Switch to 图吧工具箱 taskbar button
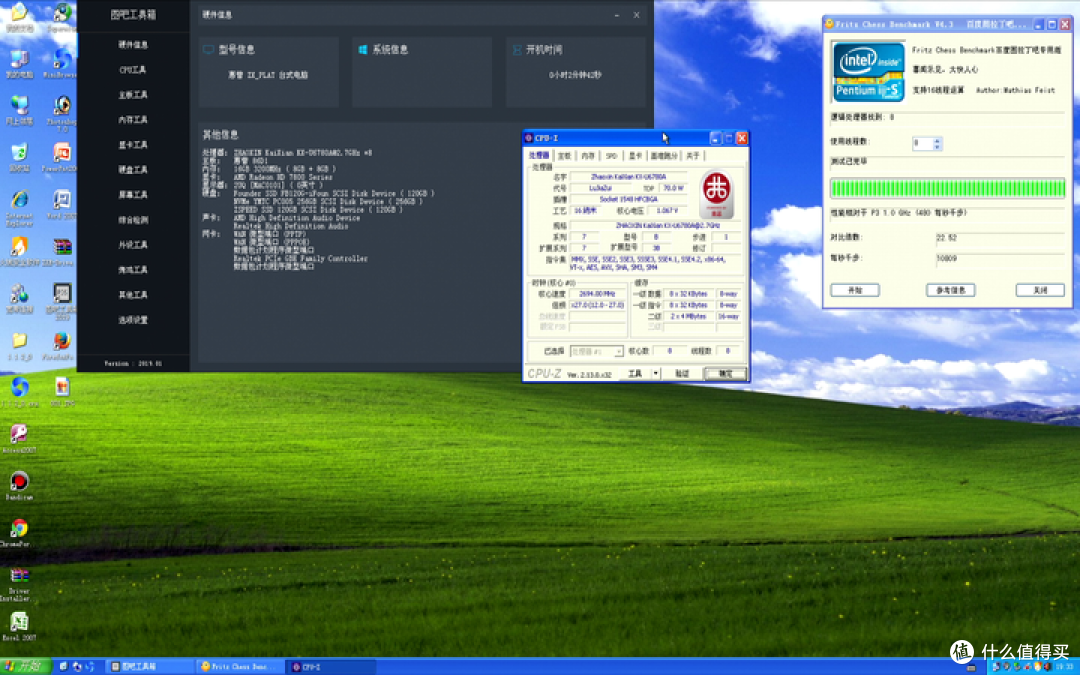Viewport: 1080px width, 675px height. [149, 667]
